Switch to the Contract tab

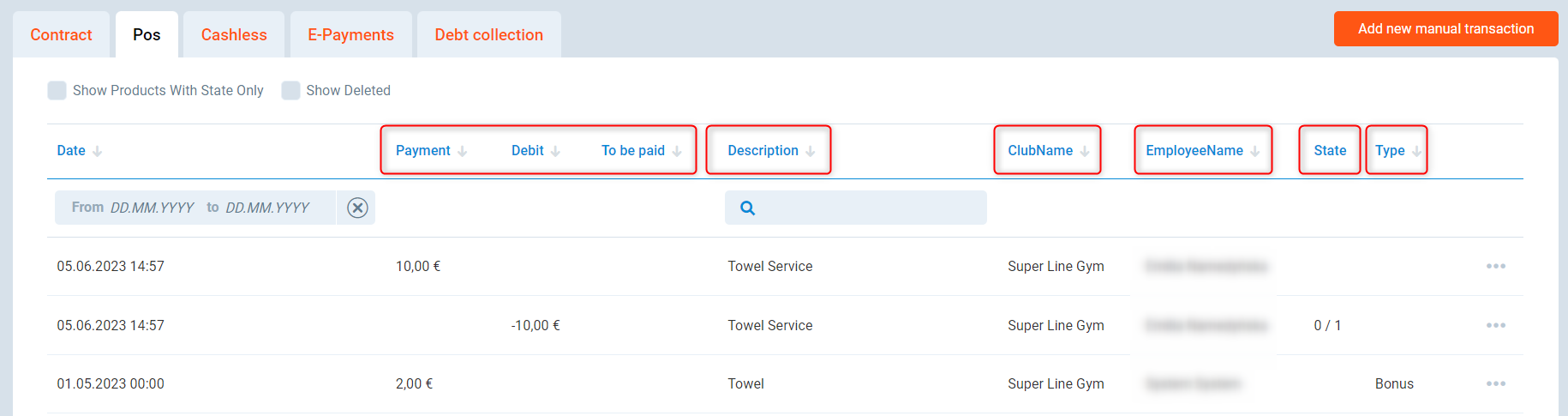click(61, 35)
